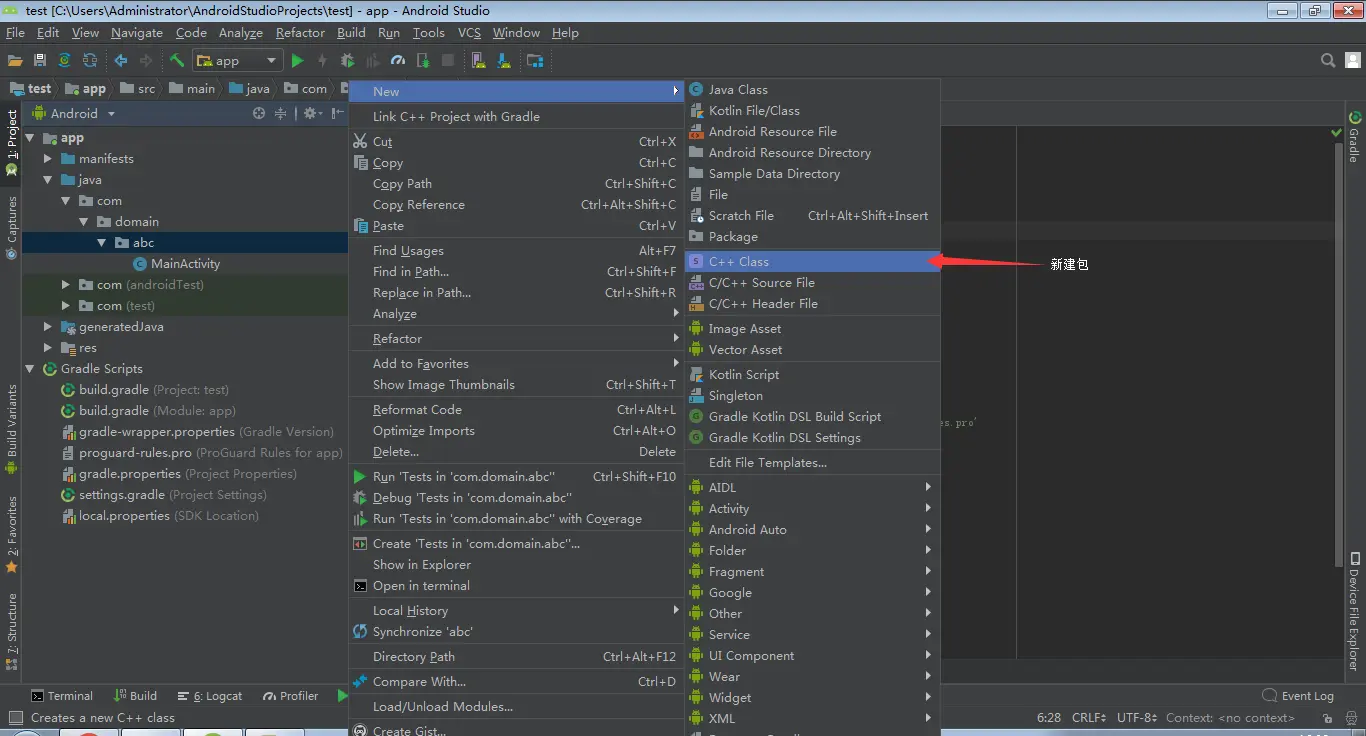Collapse the domain package node
Image resolution: width=1366 pixels, height=736 pixels.
(84, 222)
